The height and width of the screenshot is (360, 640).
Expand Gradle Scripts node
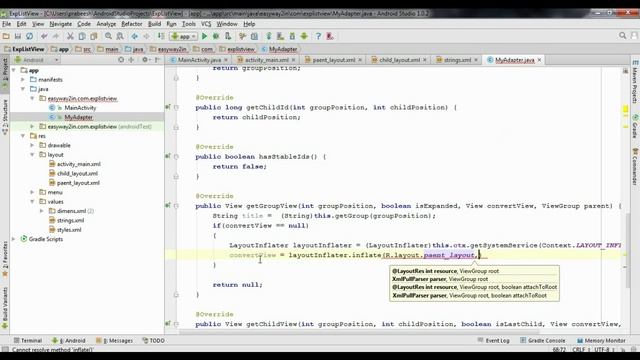point(14,239)
